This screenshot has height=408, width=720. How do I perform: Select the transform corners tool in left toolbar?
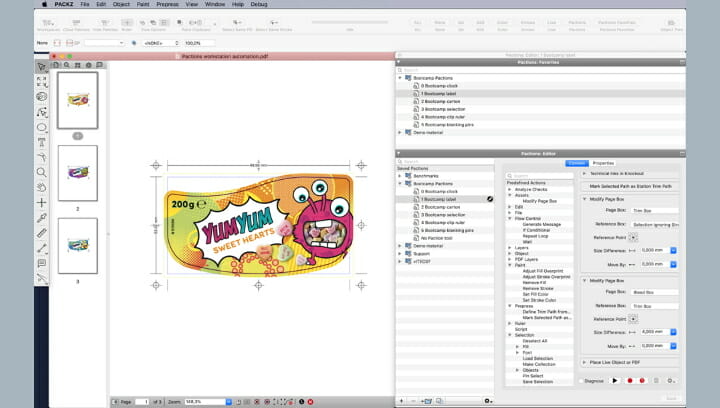[x=42, y=82]
